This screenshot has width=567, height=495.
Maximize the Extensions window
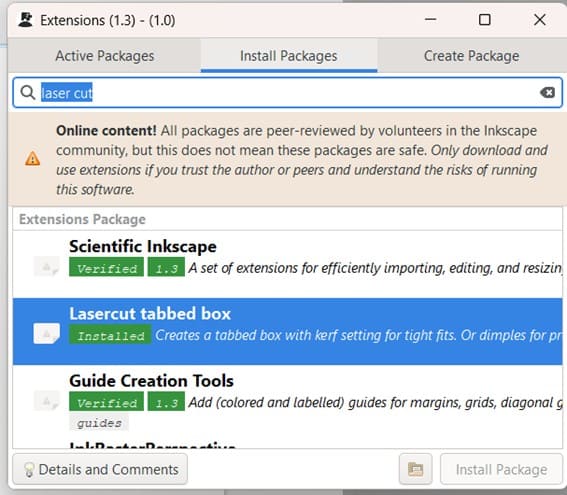[485, 20]
